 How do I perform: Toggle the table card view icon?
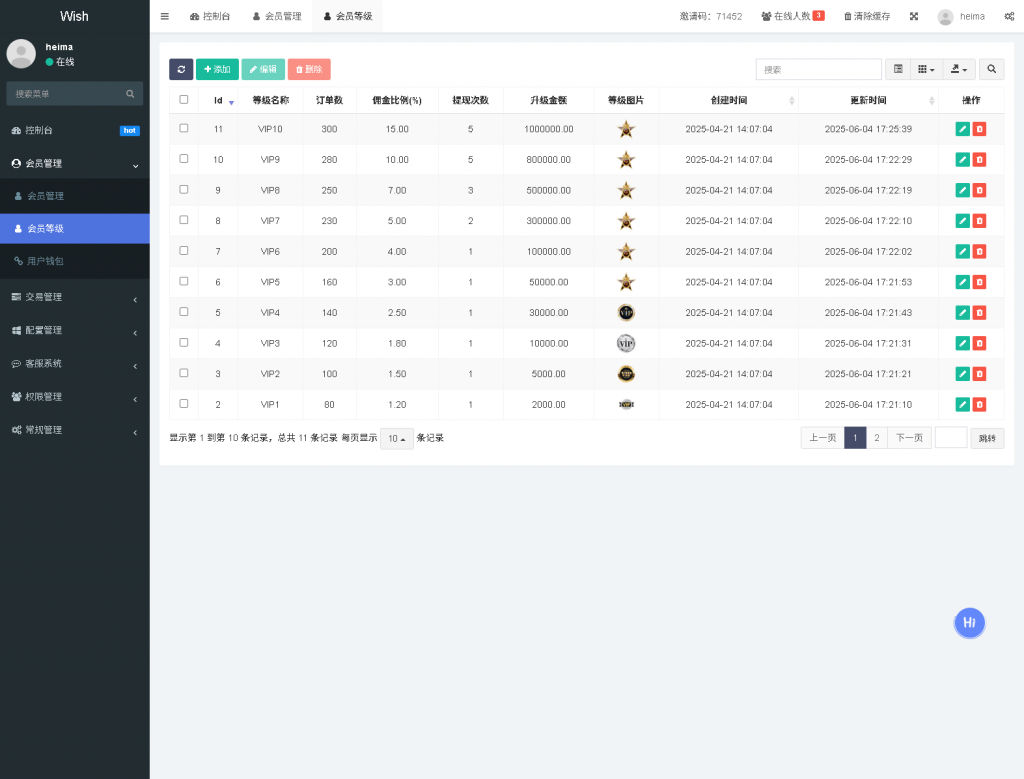click(898, 69)
